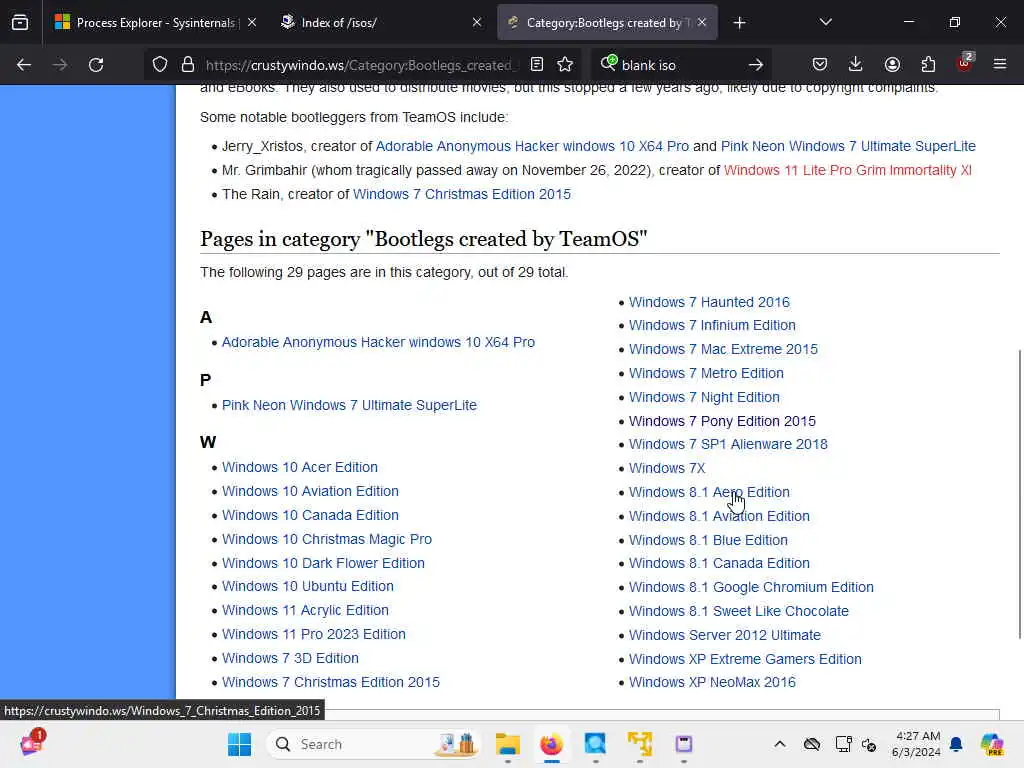This screenshot has width=1024, height=768.
Task: Expand the list all tabs chevron
Action: 825,22
